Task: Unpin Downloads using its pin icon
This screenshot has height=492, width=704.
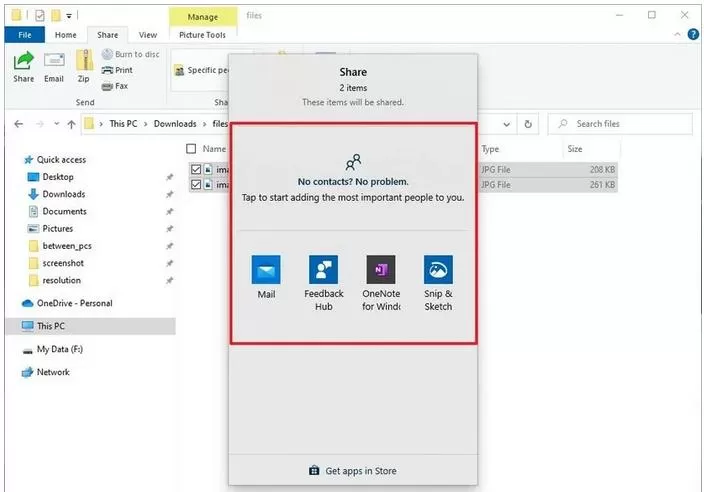Action: tap(169, 194)
